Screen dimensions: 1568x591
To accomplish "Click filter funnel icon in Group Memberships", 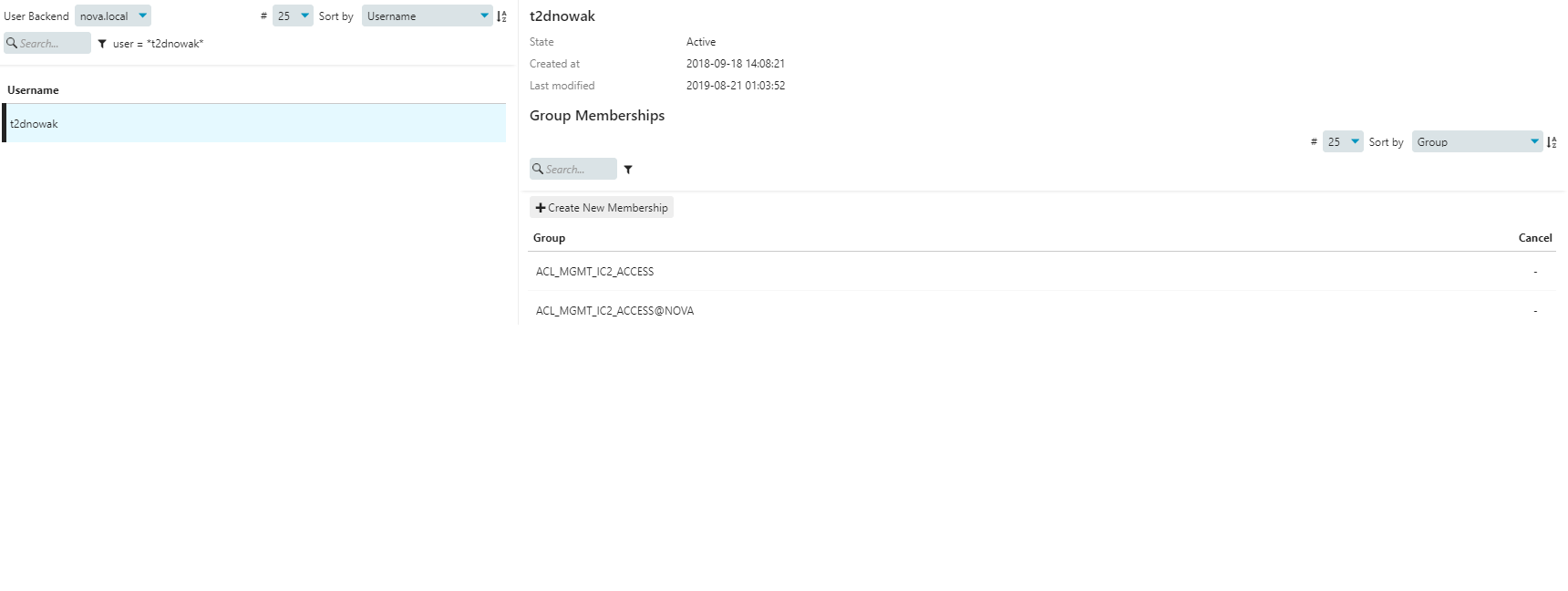I will (628, 170).
